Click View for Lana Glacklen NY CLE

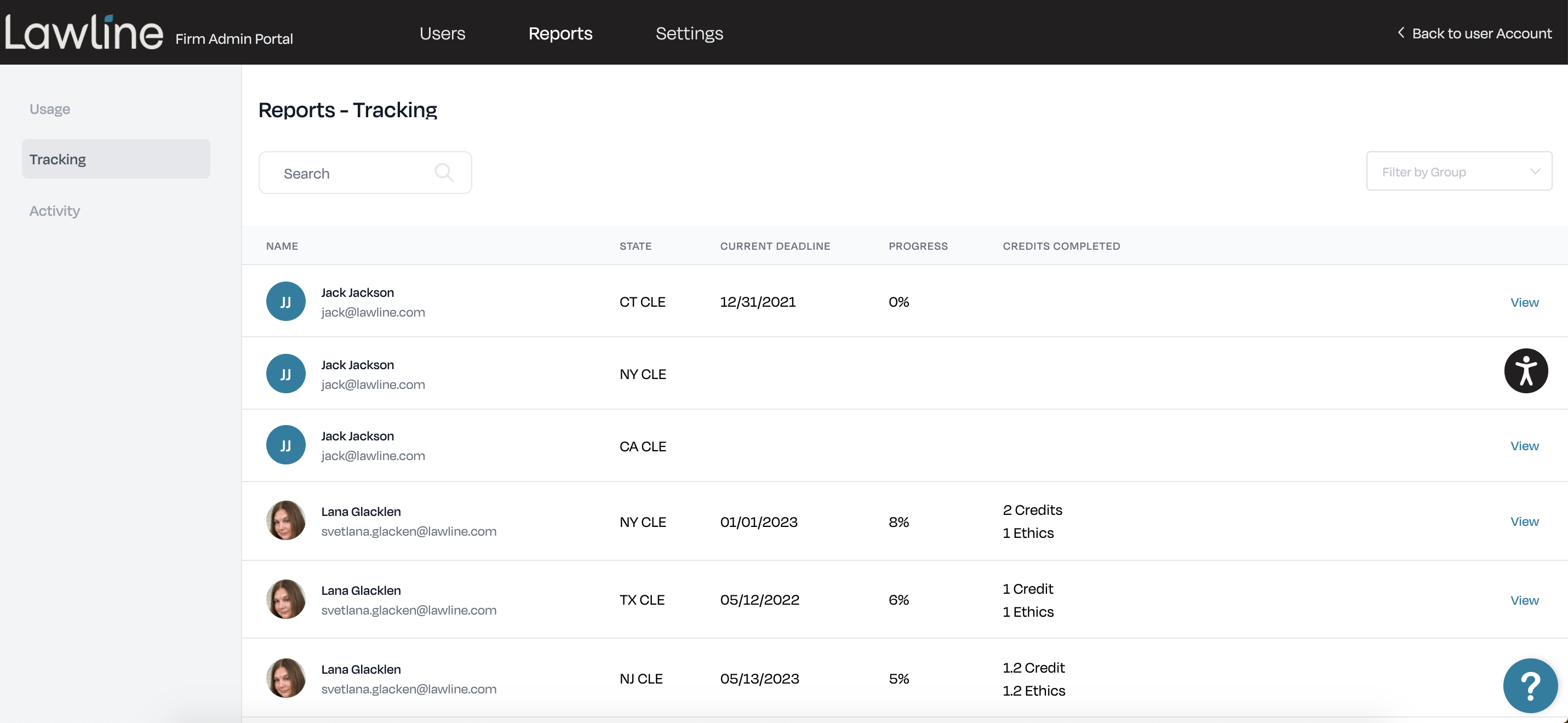[x=1525, y=521]
